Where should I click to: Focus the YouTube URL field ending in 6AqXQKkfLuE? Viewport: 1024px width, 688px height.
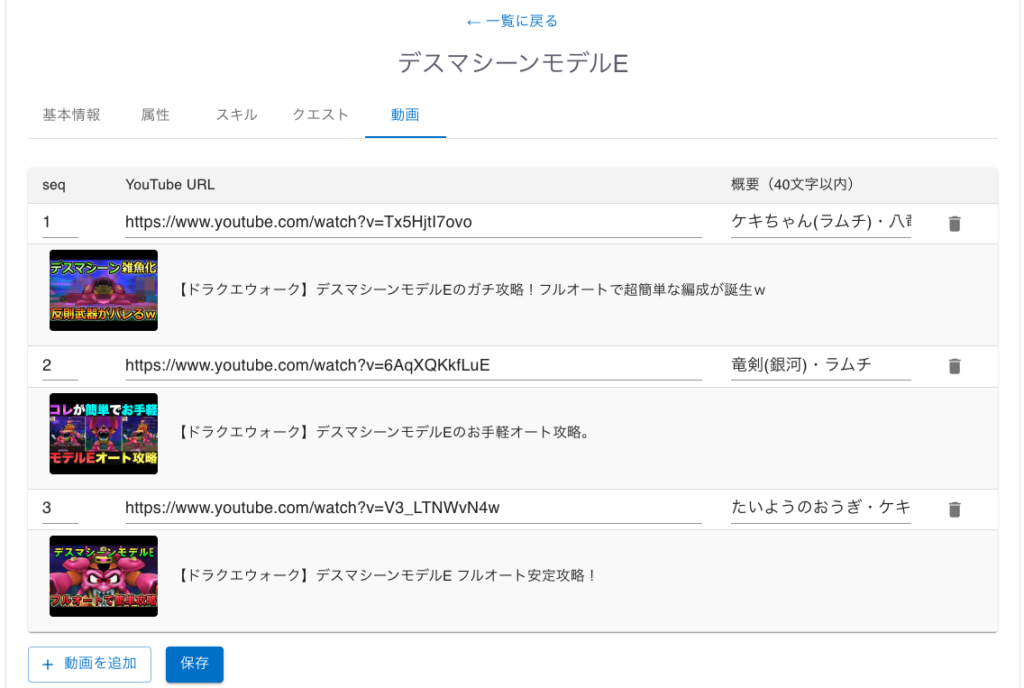tap(412, 365)
